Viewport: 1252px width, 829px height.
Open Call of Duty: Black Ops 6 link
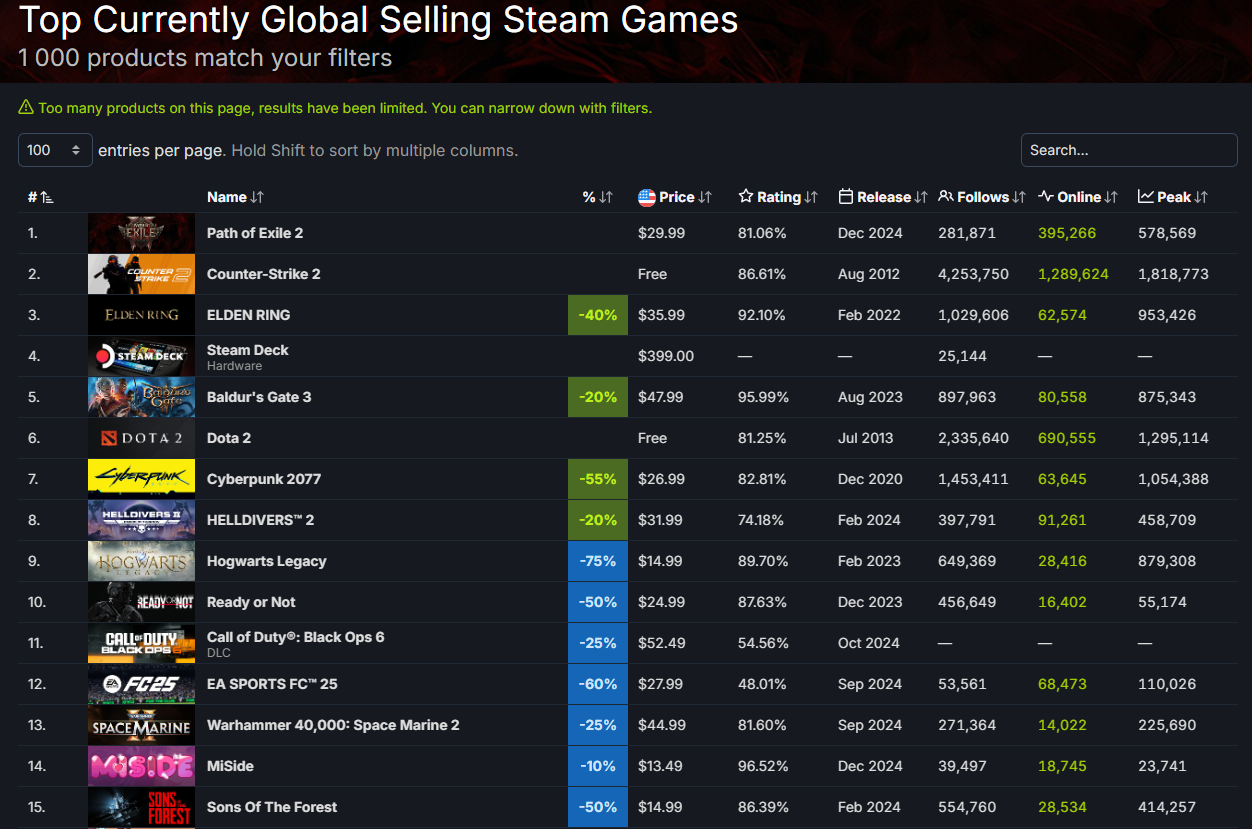[296, 637]
